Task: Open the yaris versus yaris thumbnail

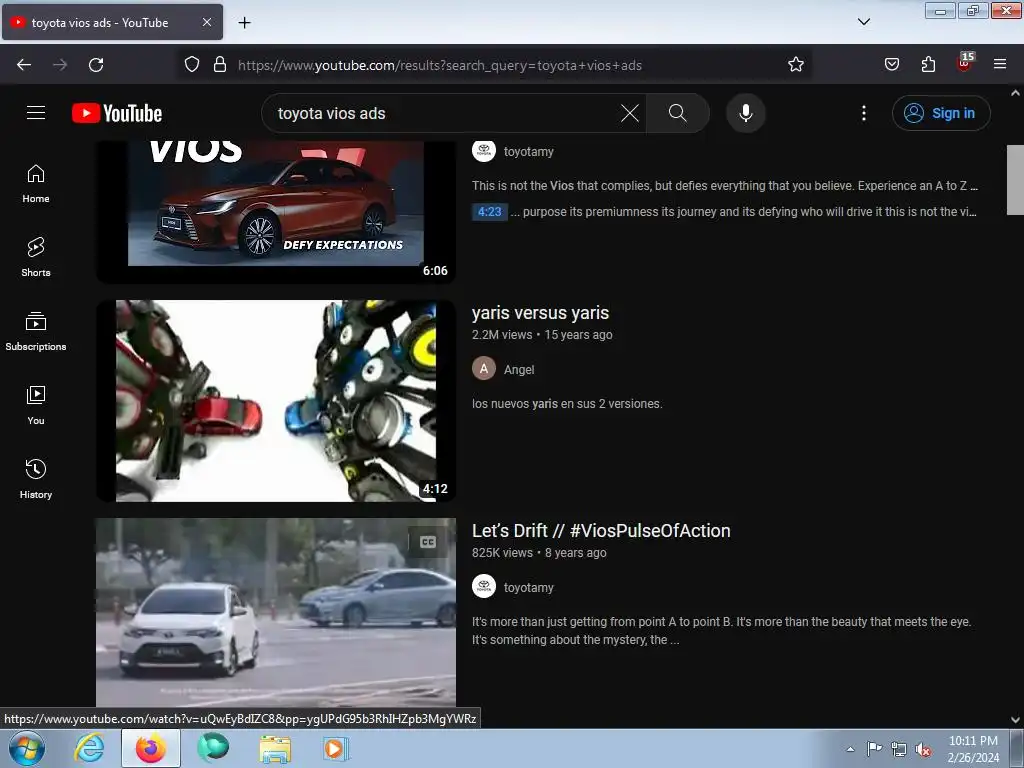Action: [x=276, y=401]
